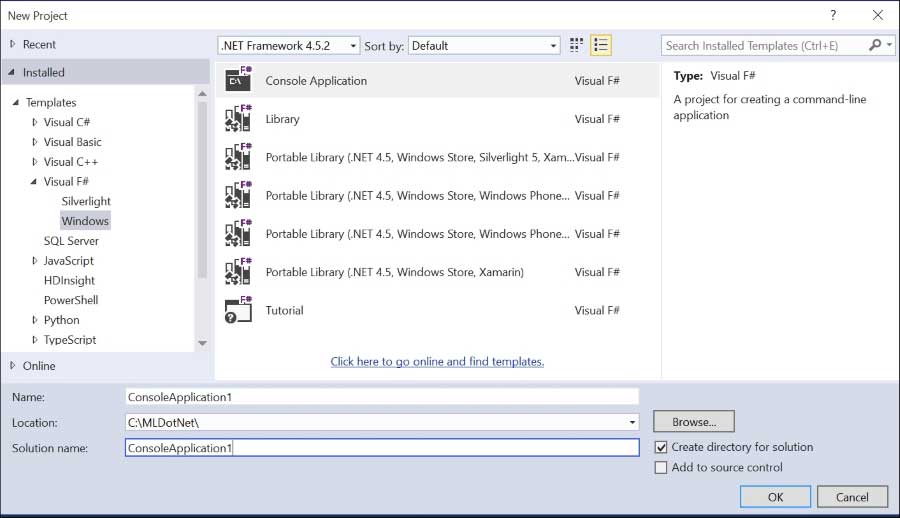Expand the Visual C# node
900x518 pixels.
pyautogui.click(x=35, y=122)
